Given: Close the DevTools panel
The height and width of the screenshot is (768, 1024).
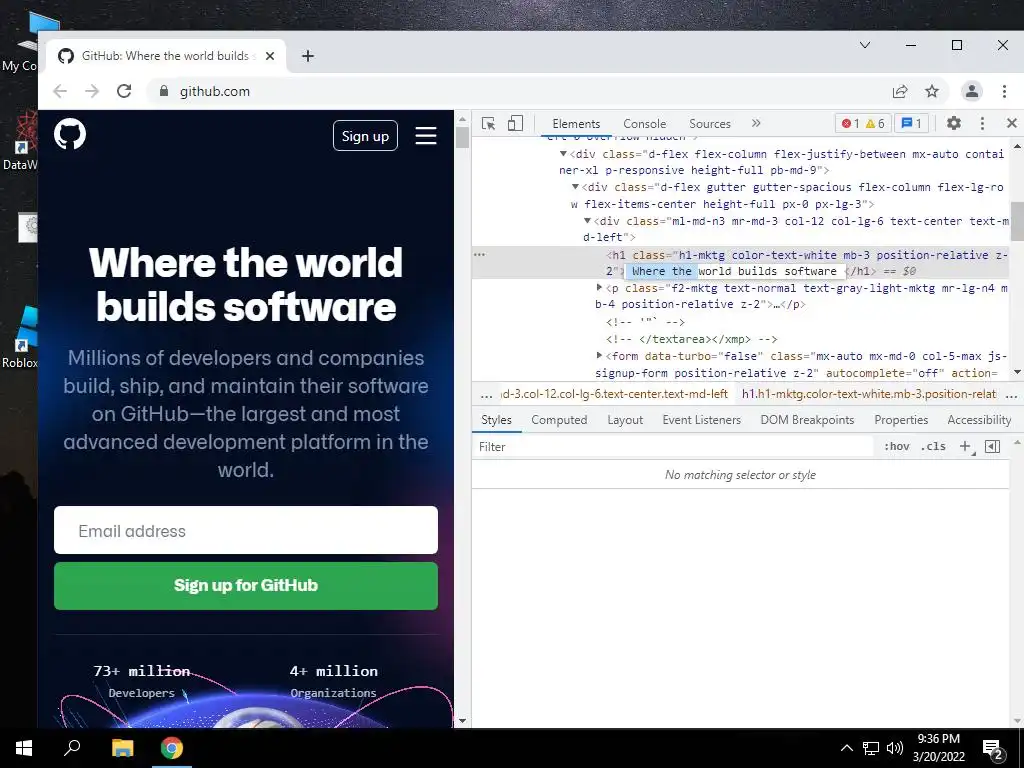Looking at the screenshot, I should pos(1012,123).
